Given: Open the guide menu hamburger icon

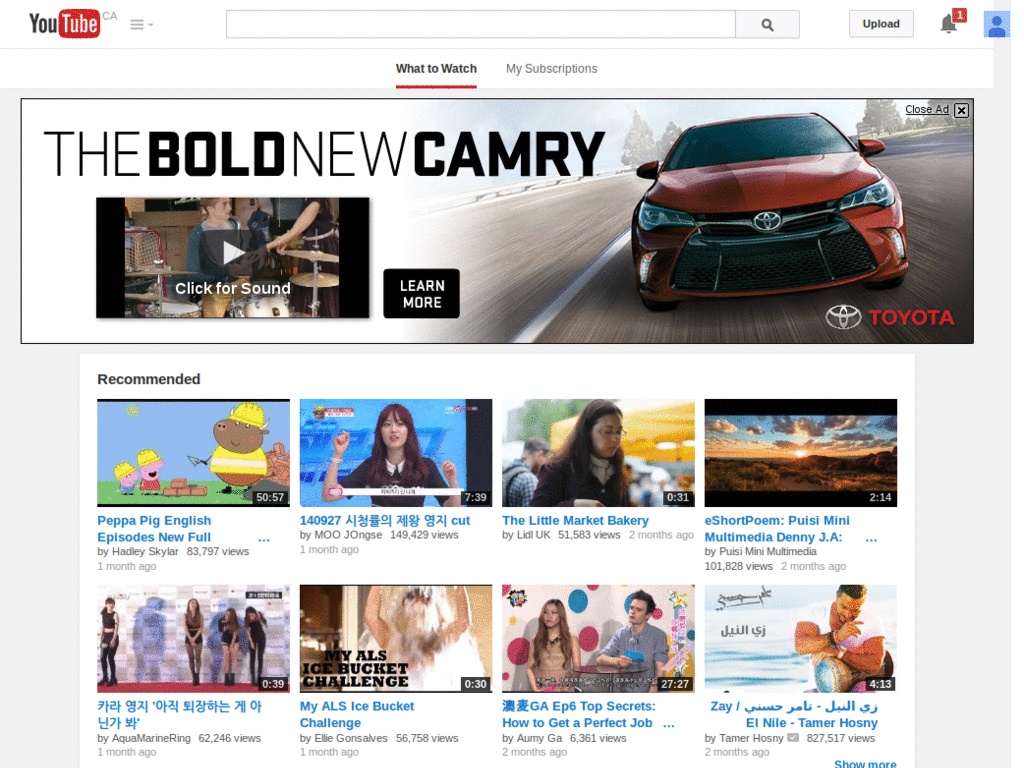Looking at the screenshot, I should coord(141,25).
